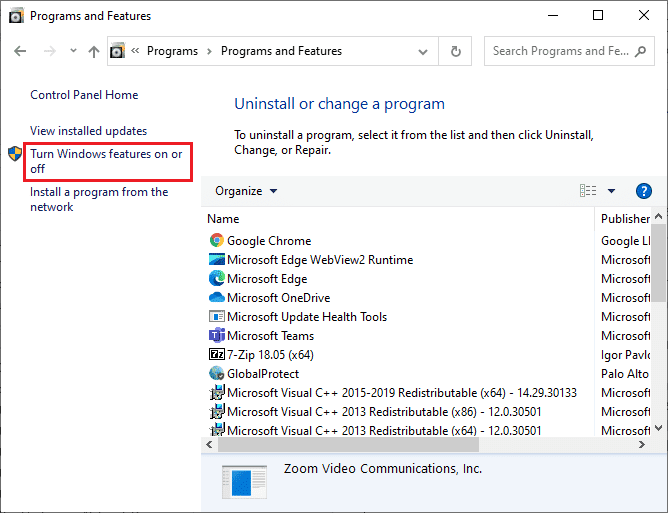The image size is (668, 513).
Task: Select Microsoft Update Health Tools entry
Action: pyautogui.click(x=307, y=317)
